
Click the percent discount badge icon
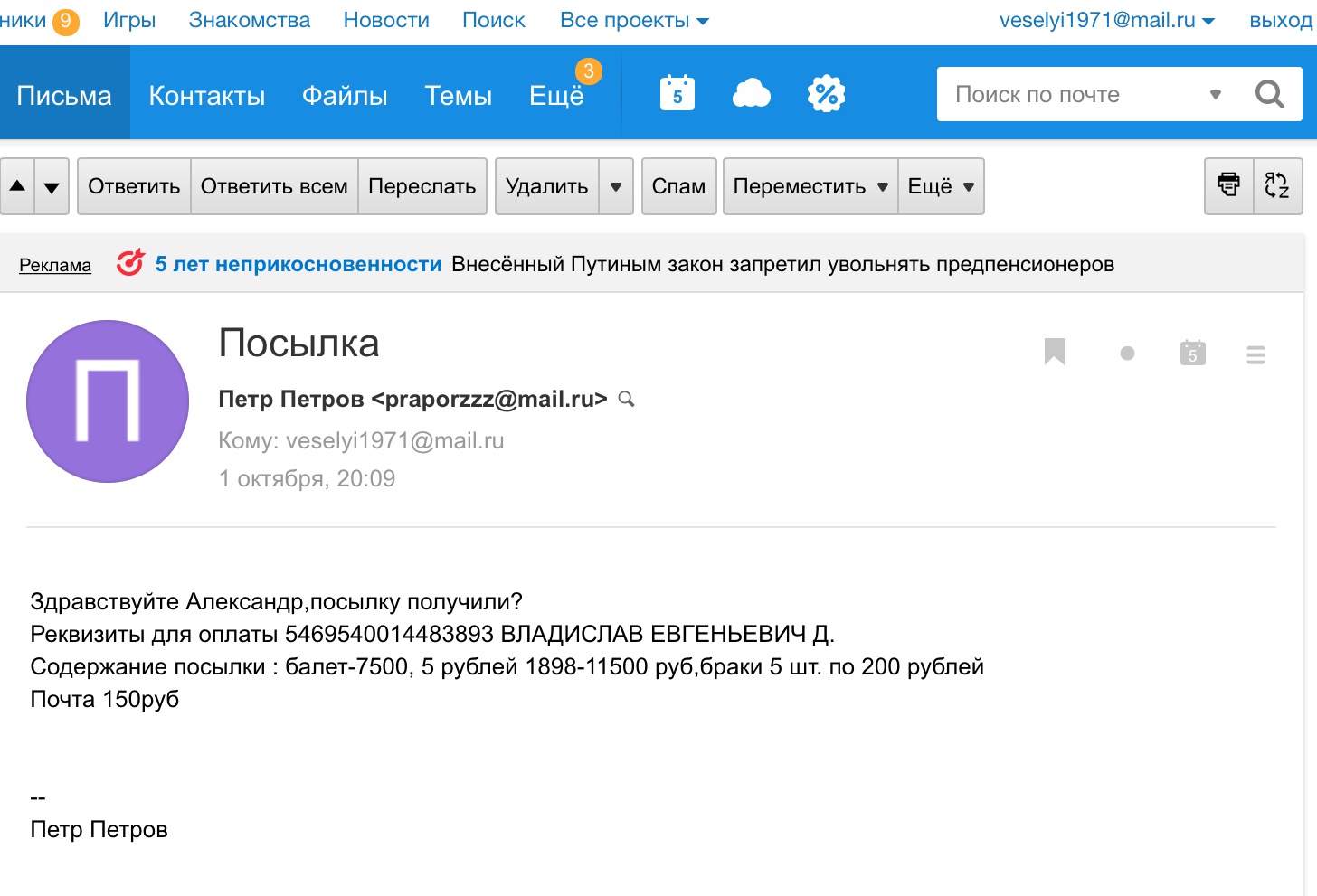826,94
